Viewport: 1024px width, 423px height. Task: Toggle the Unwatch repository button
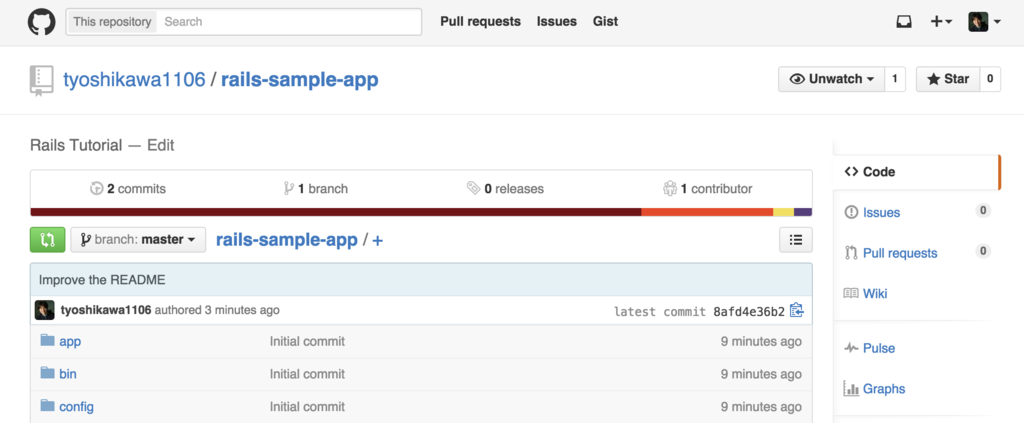(831, 79)
